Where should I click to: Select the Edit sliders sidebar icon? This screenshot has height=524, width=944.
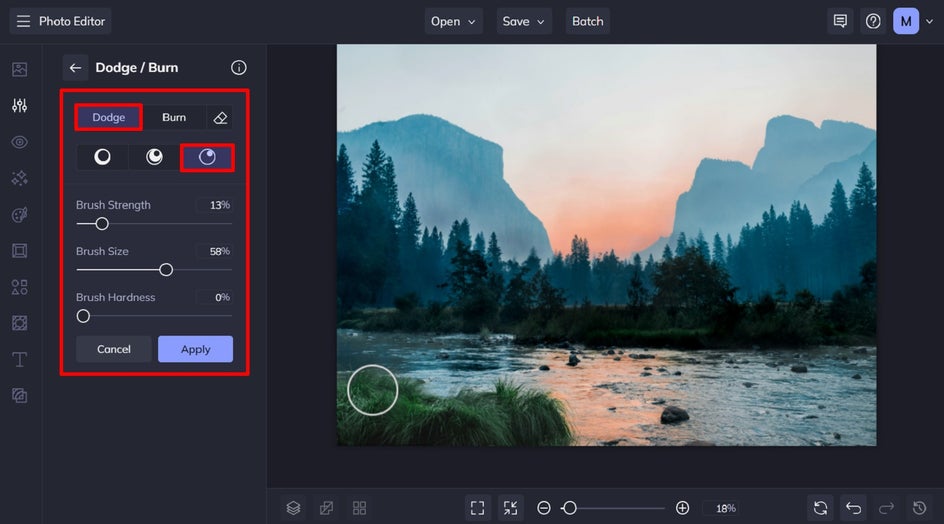point(19,105)
